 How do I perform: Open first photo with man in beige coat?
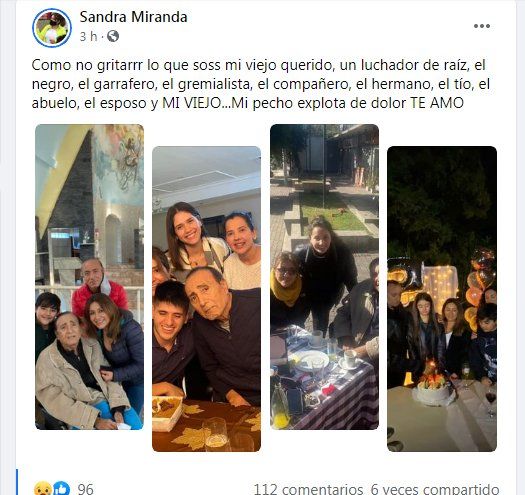(89, 277)
